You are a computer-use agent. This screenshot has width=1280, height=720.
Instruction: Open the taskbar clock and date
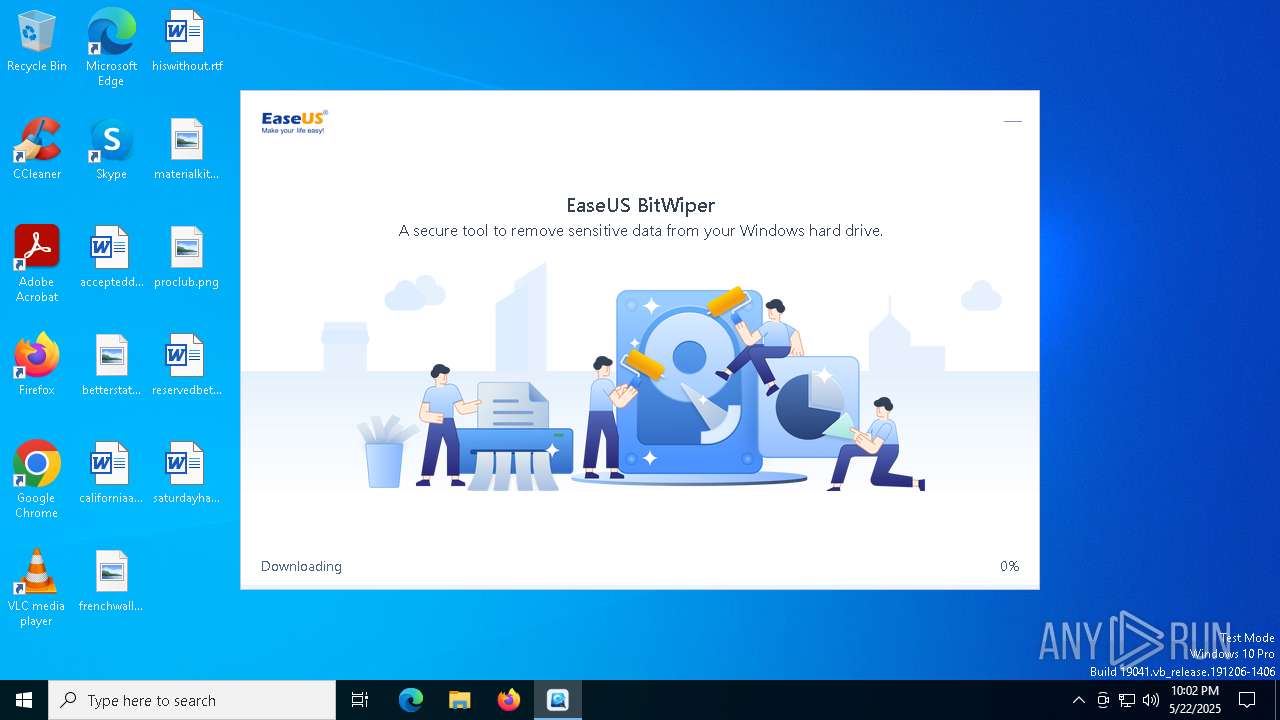pos(1195,700)
